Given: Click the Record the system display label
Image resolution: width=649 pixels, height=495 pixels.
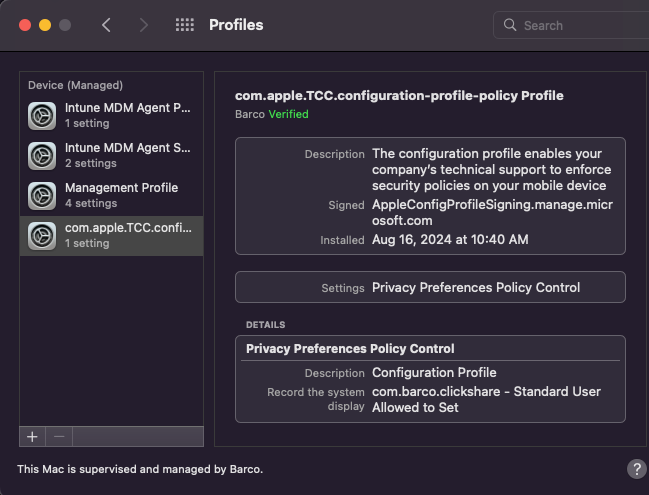Looking at the screenshot, I should tap(316, 399).
